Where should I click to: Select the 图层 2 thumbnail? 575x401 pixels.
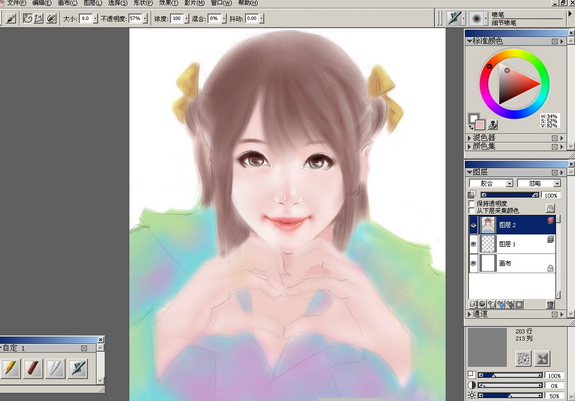tap(488, 225)
